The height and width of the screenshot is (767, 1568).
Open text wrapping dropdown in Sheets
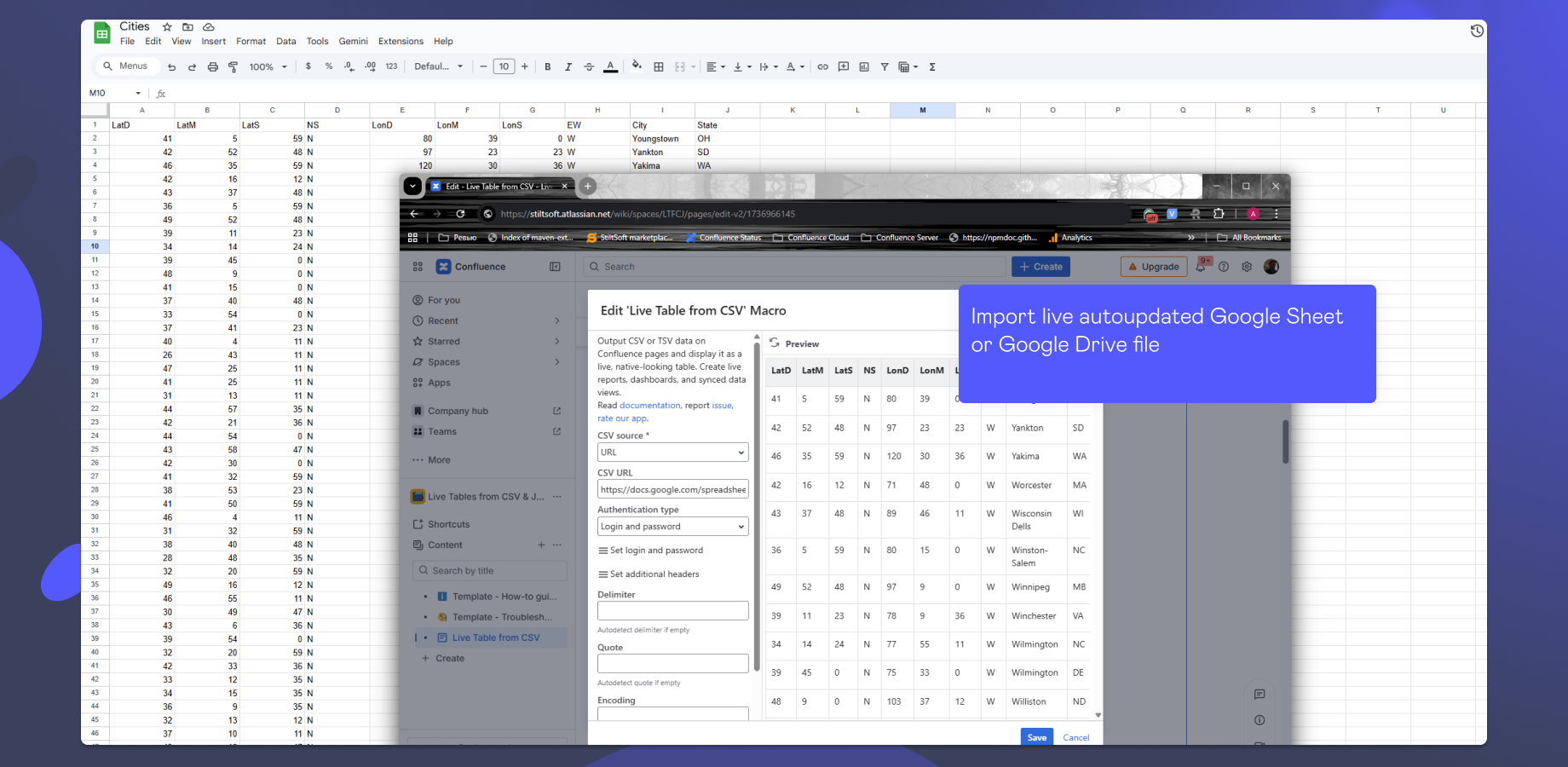768,66
